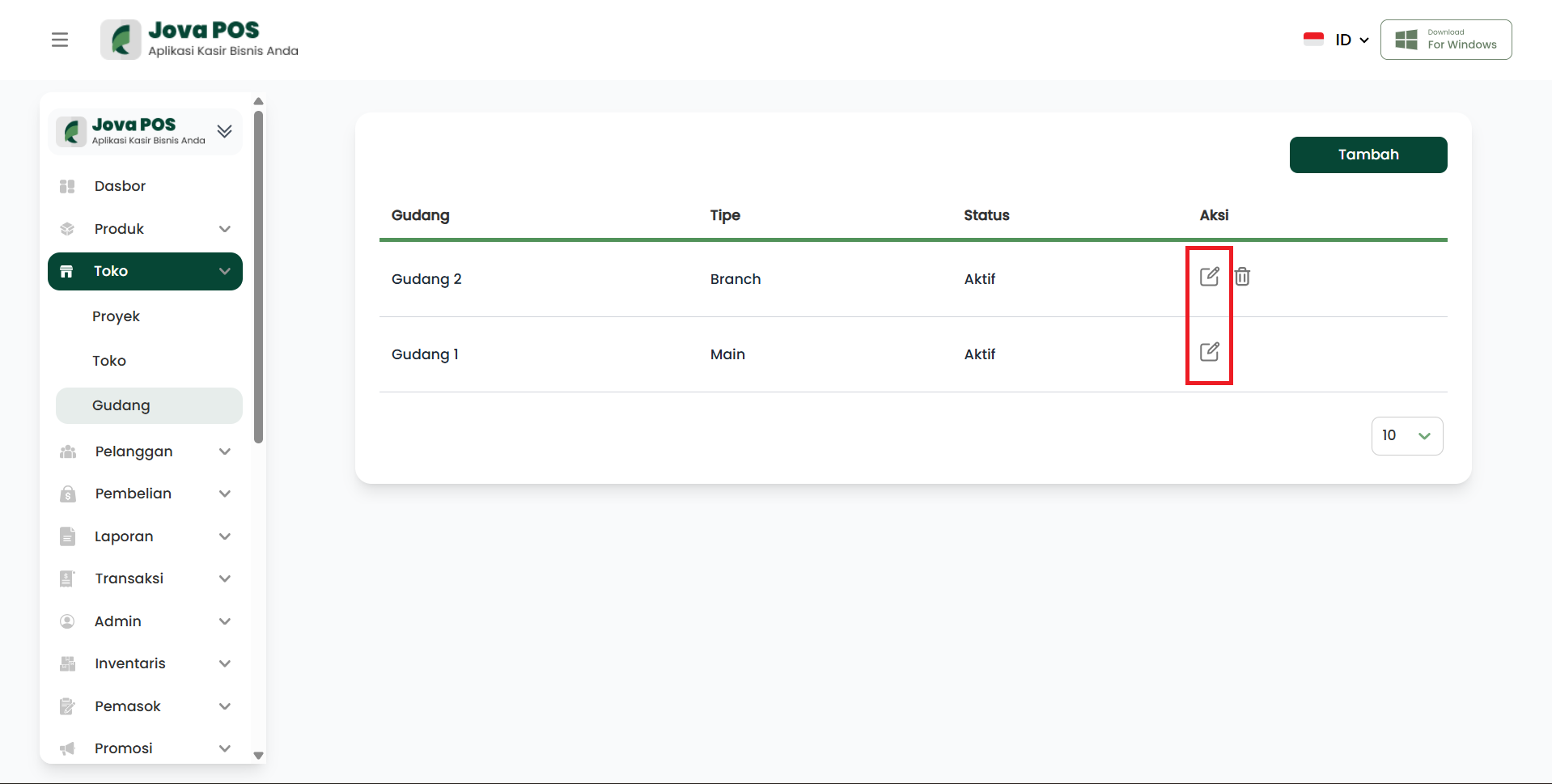Click the Dasbor sidebar icon
This screenshot has height=784, width=1552.
click(x=67, y=186)
